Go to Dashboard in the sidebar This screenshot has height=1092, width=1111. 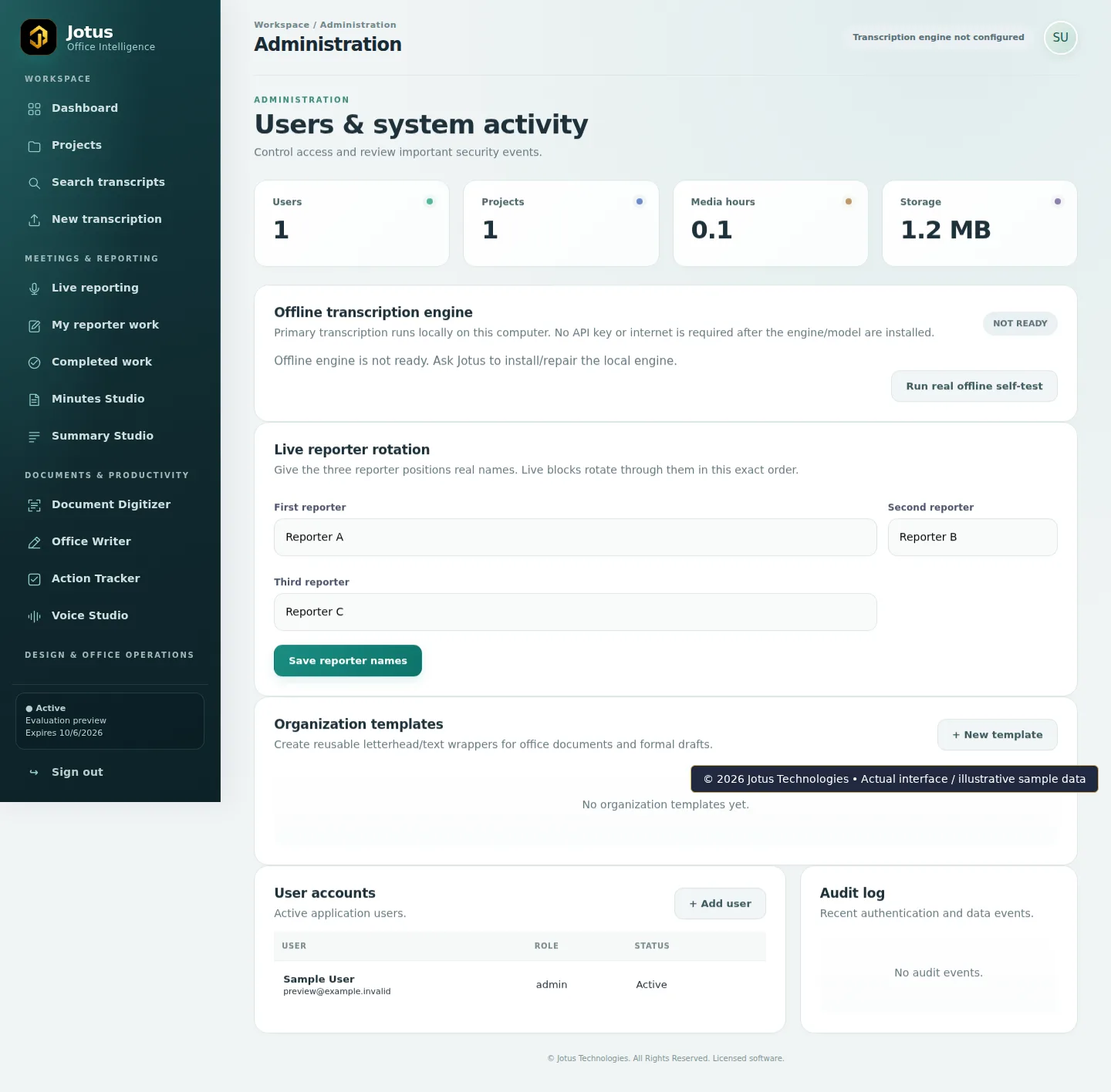110,109
